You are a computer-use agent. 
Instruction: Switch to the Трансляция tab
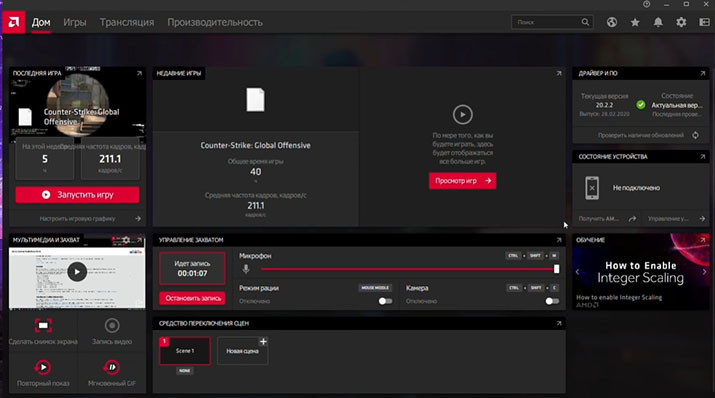127,22
